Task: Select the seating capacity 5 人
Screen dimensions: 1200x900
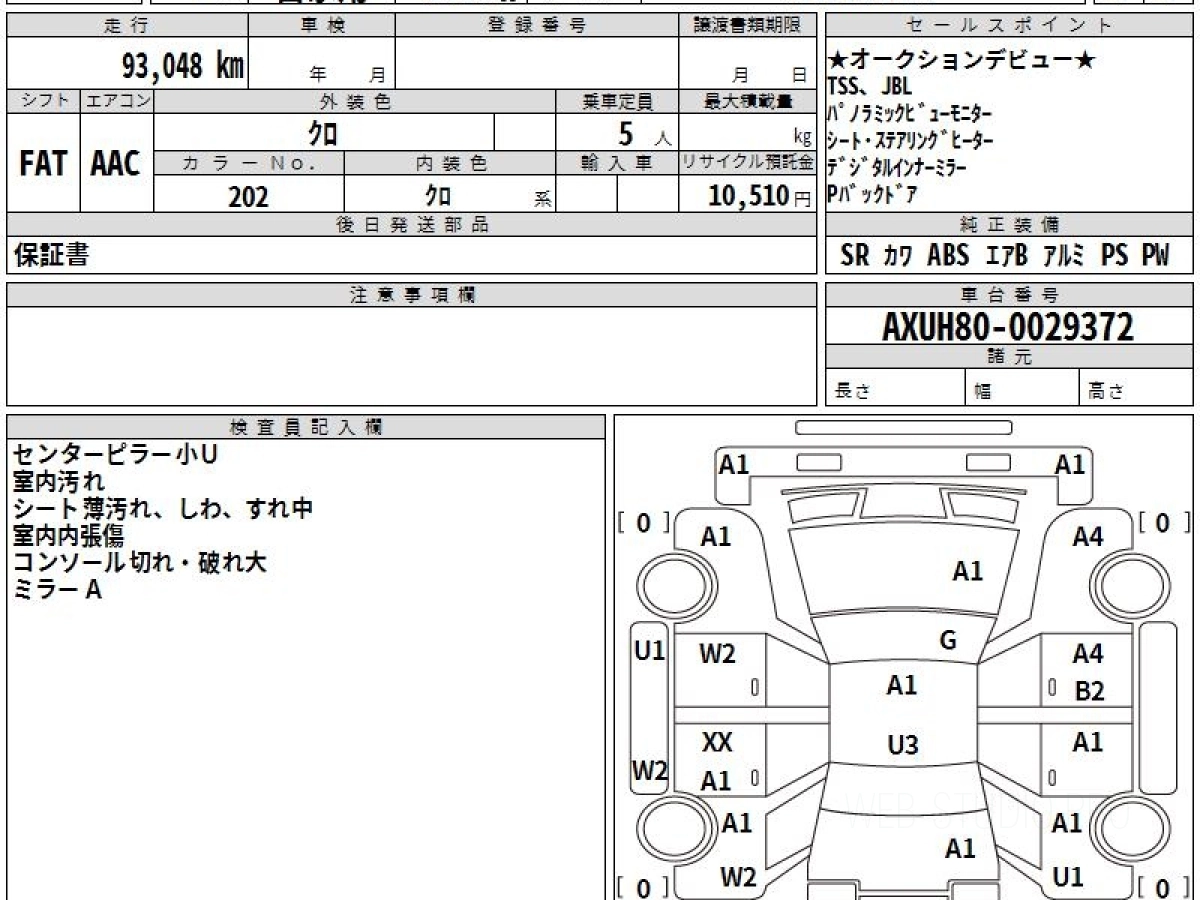Action: 646,132
